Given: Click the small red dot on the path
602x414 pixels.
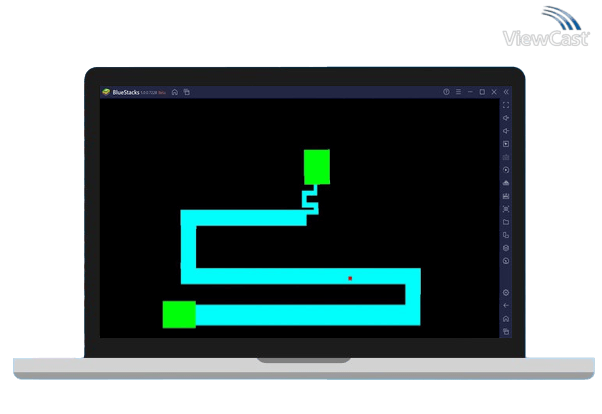Looking at the screenshot, I should [350, 278].
